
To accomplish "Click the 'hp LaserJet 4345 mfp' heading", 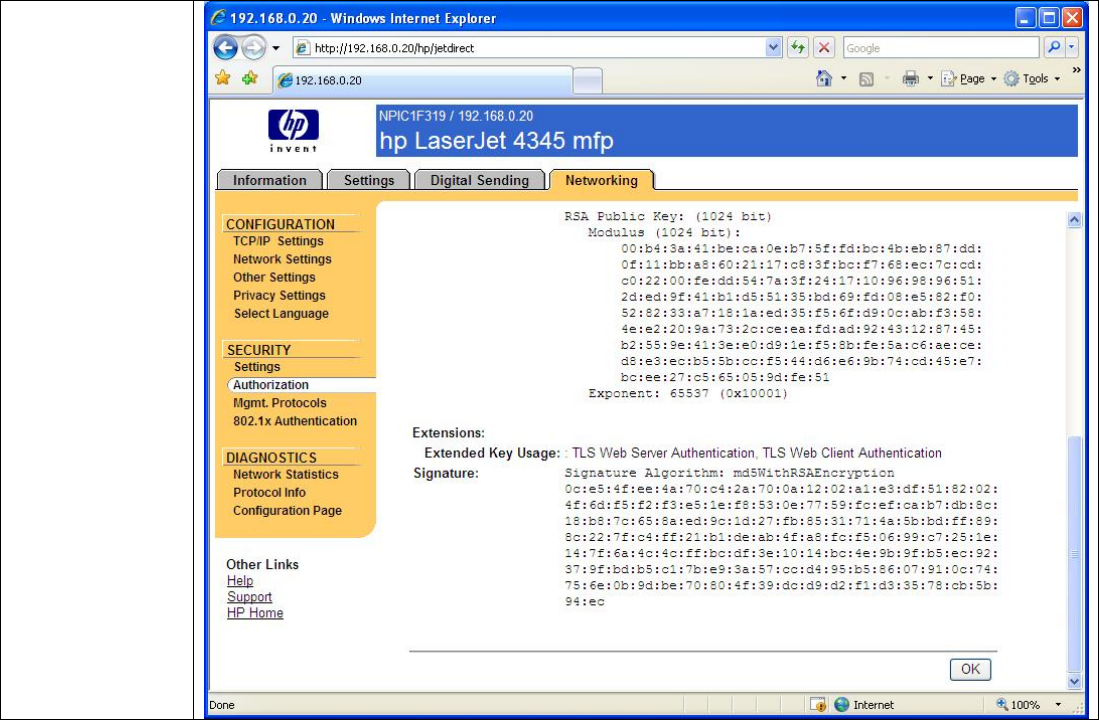I will coord(496,141).
